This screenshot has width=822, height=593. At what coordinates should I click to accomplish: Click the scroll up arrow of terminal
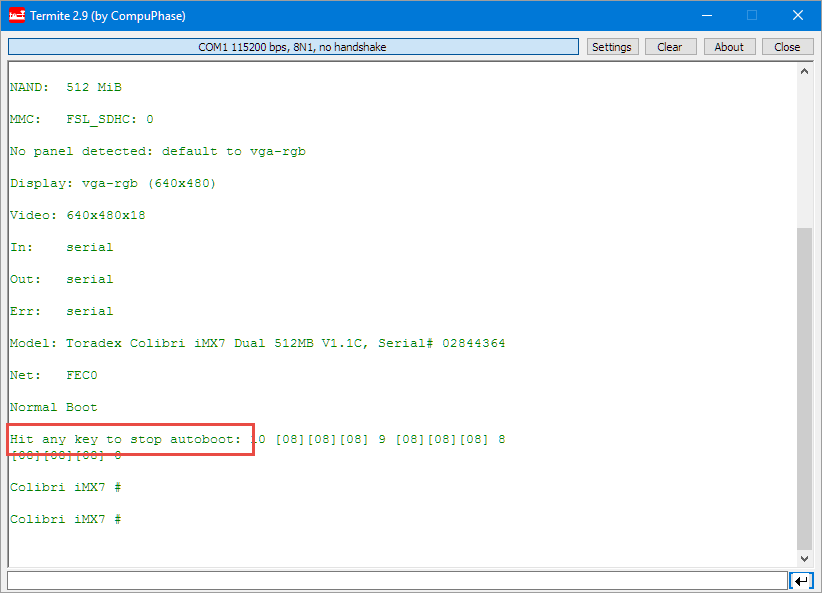point(804,72)
